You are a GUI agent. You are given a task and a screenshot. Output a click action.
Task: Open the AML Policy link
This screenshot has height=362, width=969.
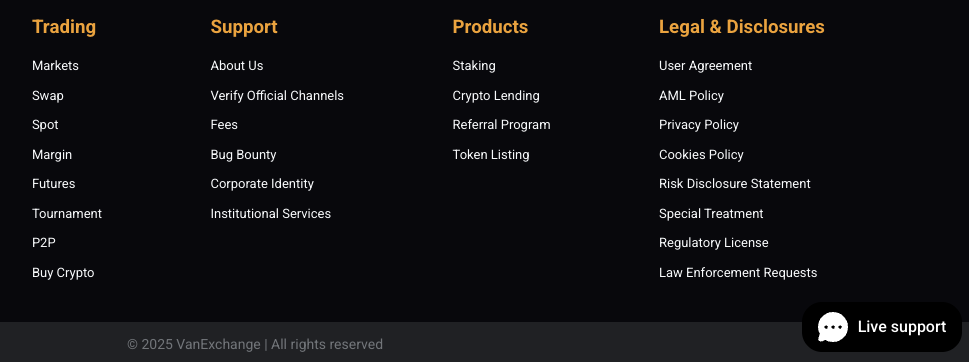(x=691, y=96)
